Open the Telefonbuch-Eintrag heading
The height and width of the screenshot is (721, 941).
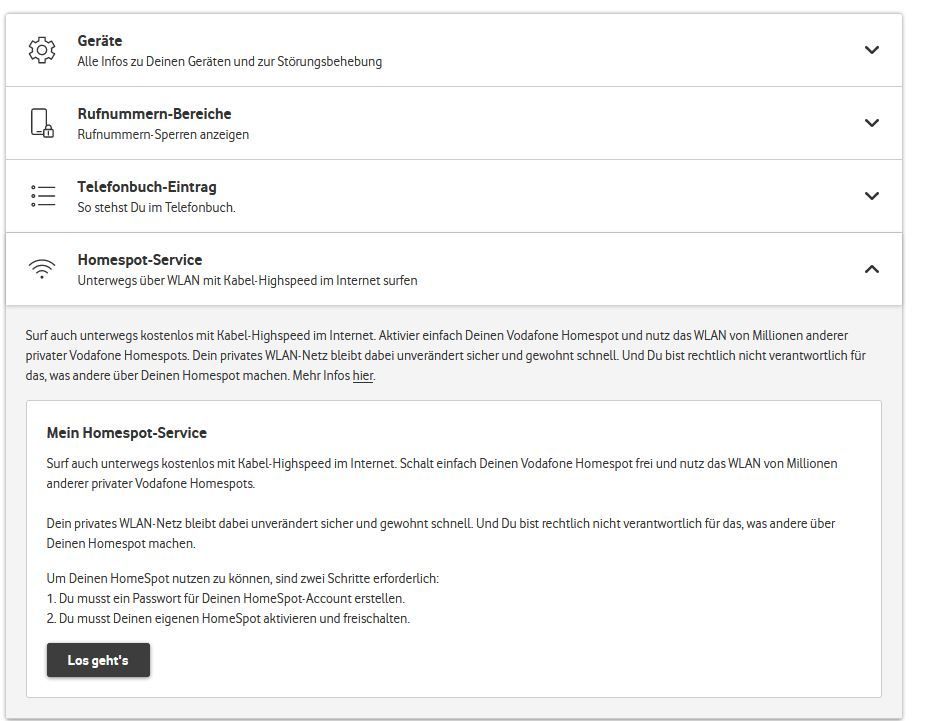tap(147, 187)
